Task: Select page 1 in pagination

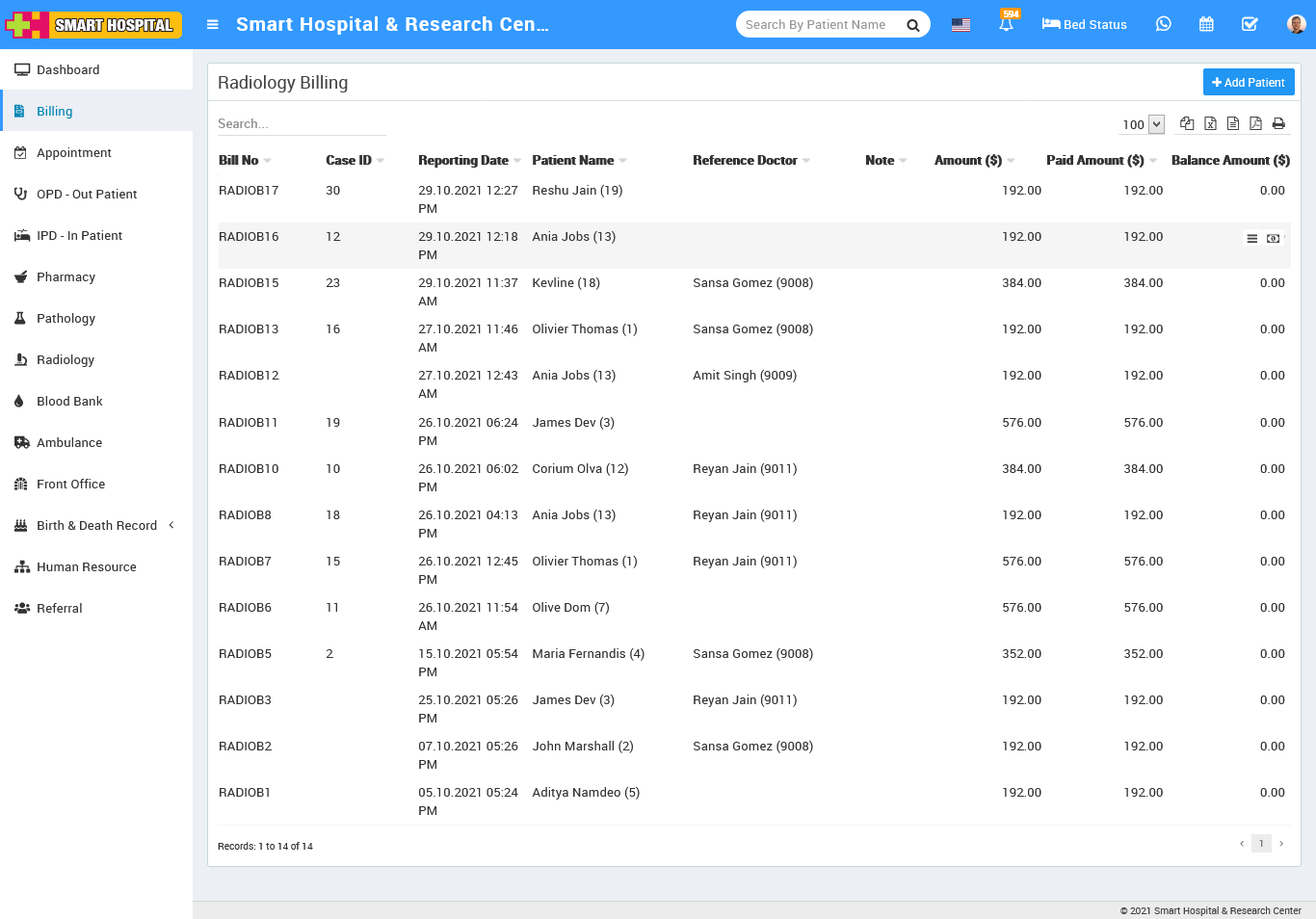Action: click(1261, 844)
